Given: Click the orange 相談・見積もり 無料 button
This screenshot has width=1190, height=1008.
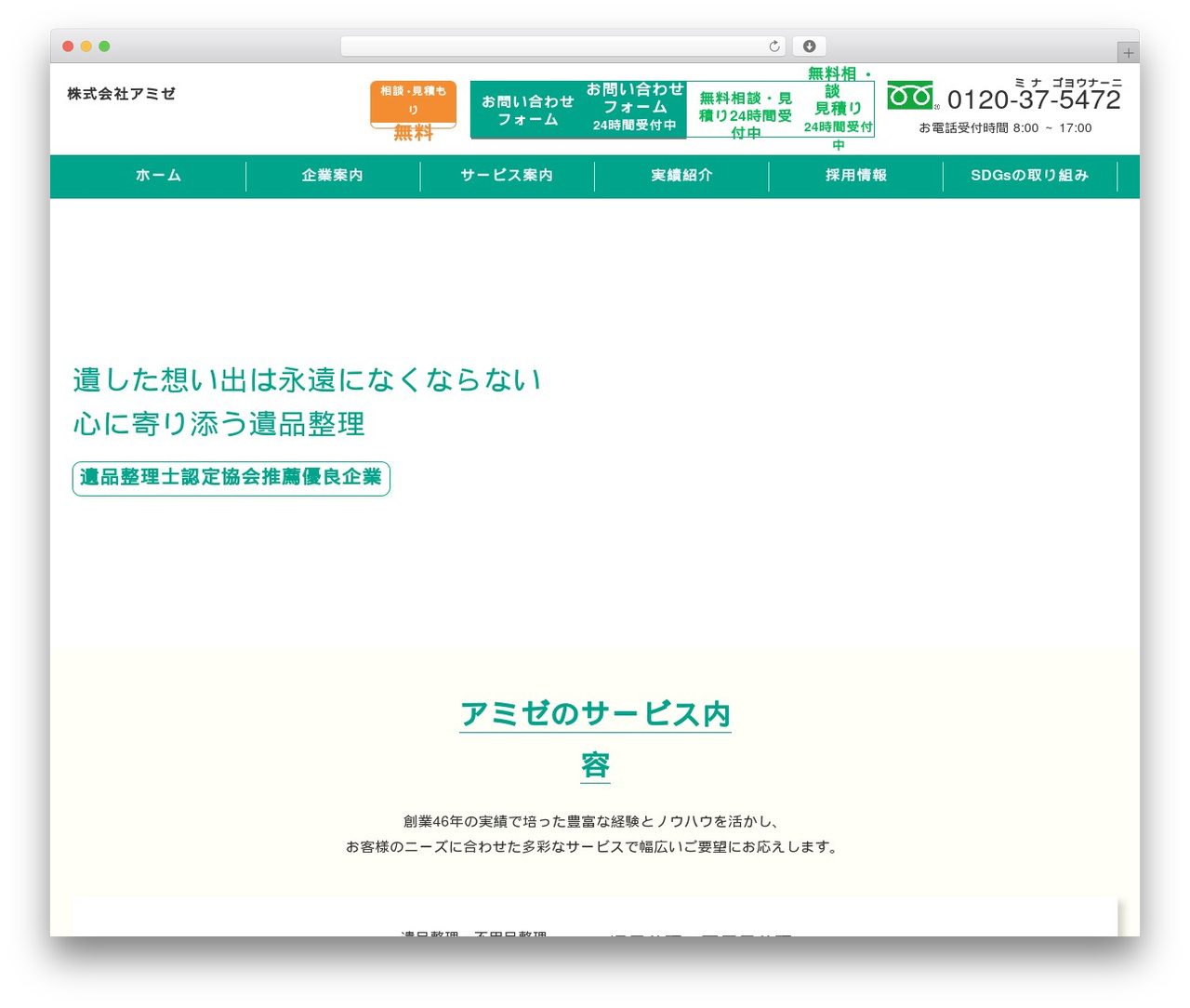Looking at the screenshot, I should (414, 105).
